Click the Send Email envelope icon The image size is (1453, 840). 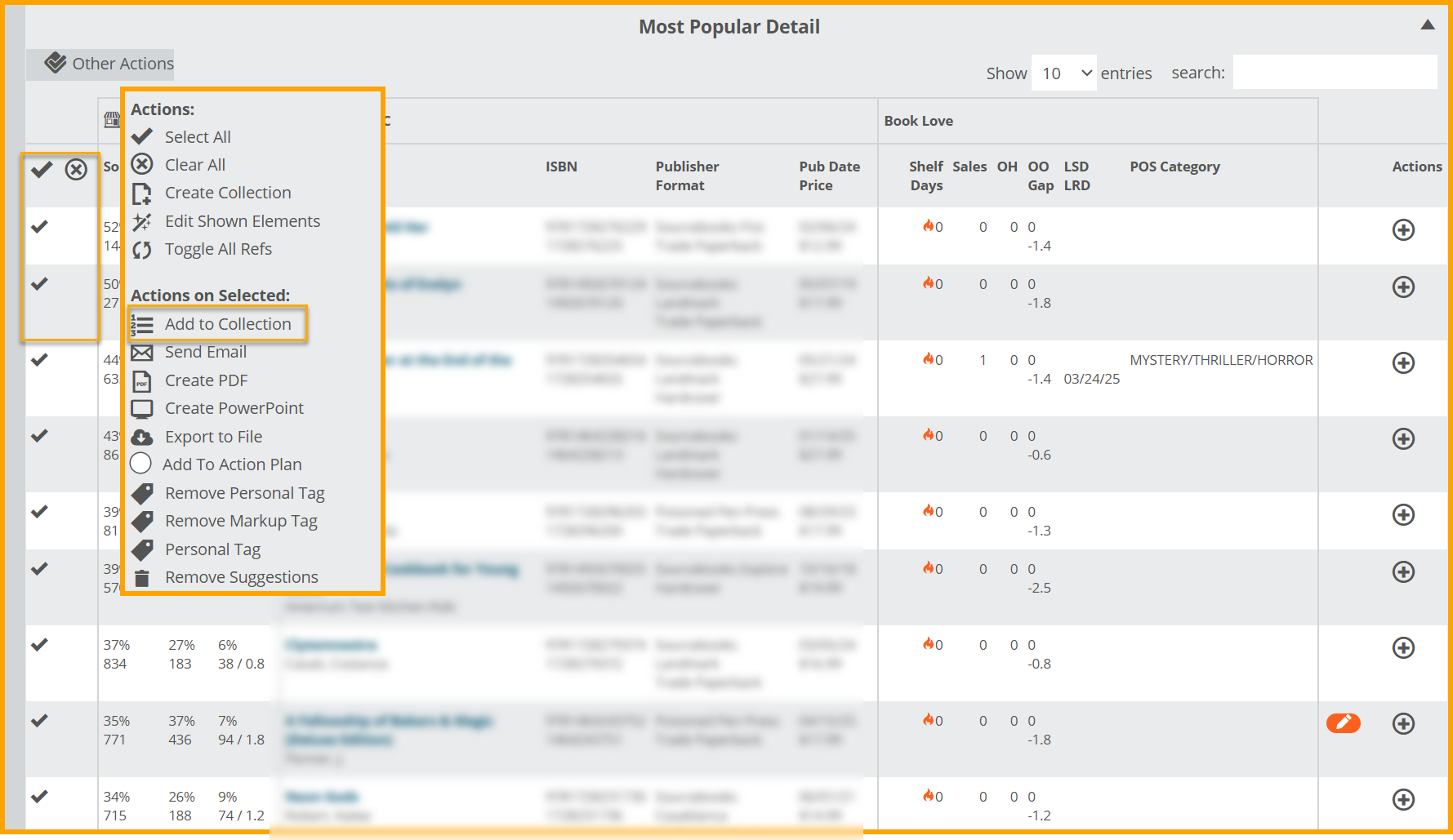[x=142, y=353]
